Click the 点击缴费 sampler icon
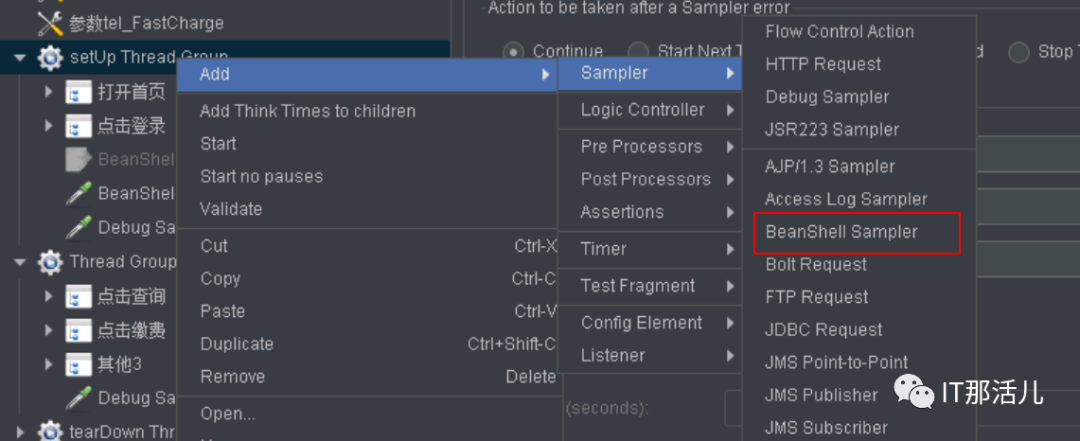1080x441 pixels. tap(78, 330)
